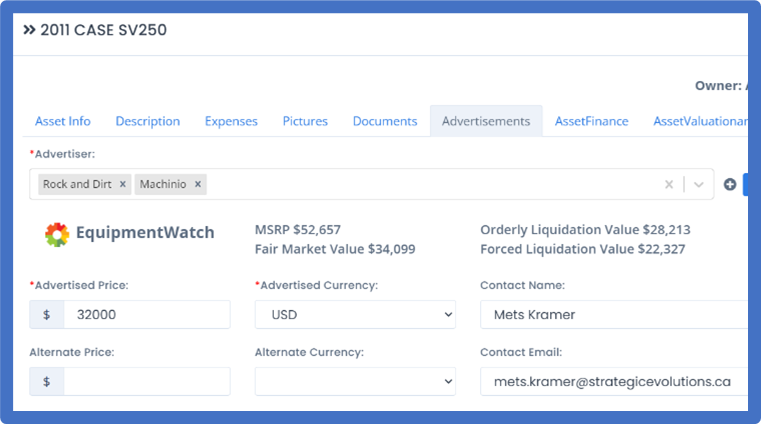Open the Alternate Currency dropdown
761x424 pixels.
[355, 381]
